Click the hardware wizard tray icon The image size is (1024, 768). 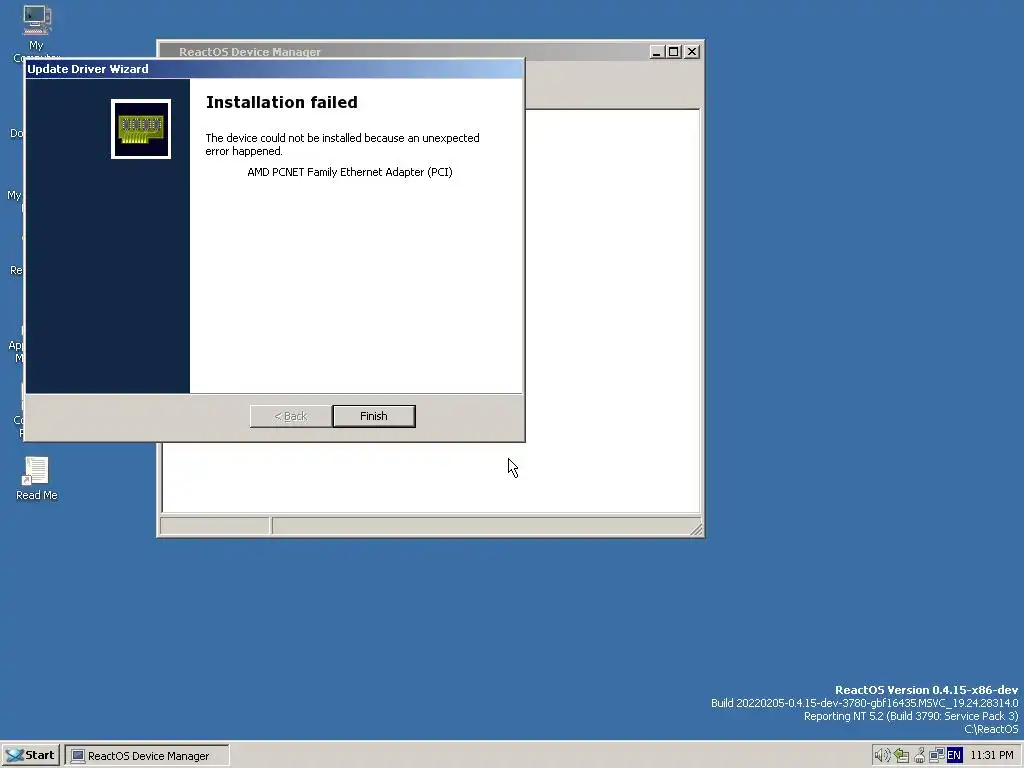(920, 755)
